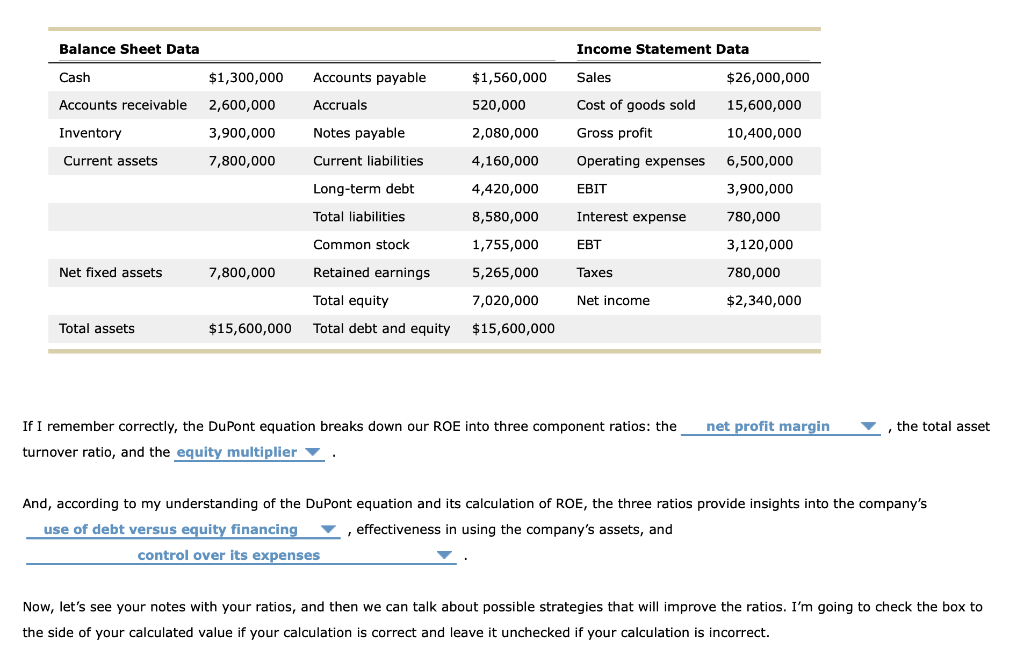
Task: Click the 'Net fixed assets' row label
Action: [x=110, y=273]
